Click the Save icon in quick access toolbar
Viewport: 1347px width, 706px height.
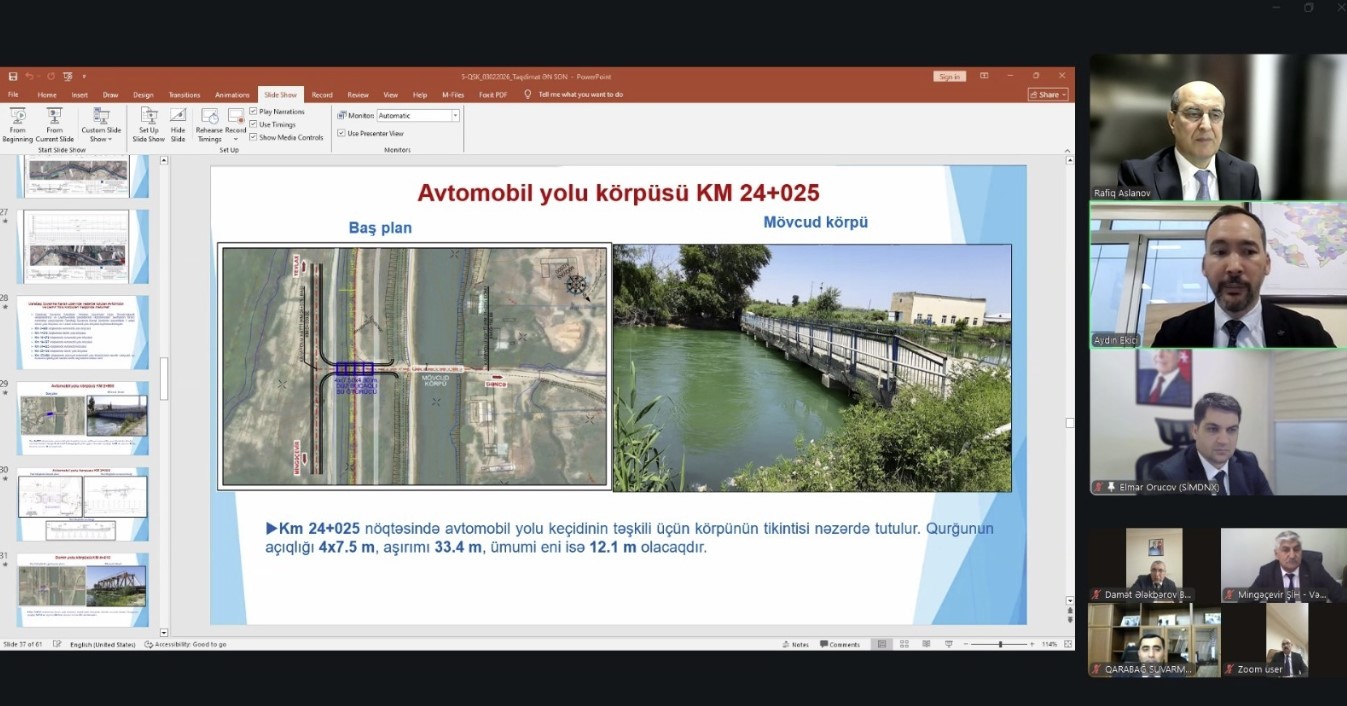(x=13, y=76)
